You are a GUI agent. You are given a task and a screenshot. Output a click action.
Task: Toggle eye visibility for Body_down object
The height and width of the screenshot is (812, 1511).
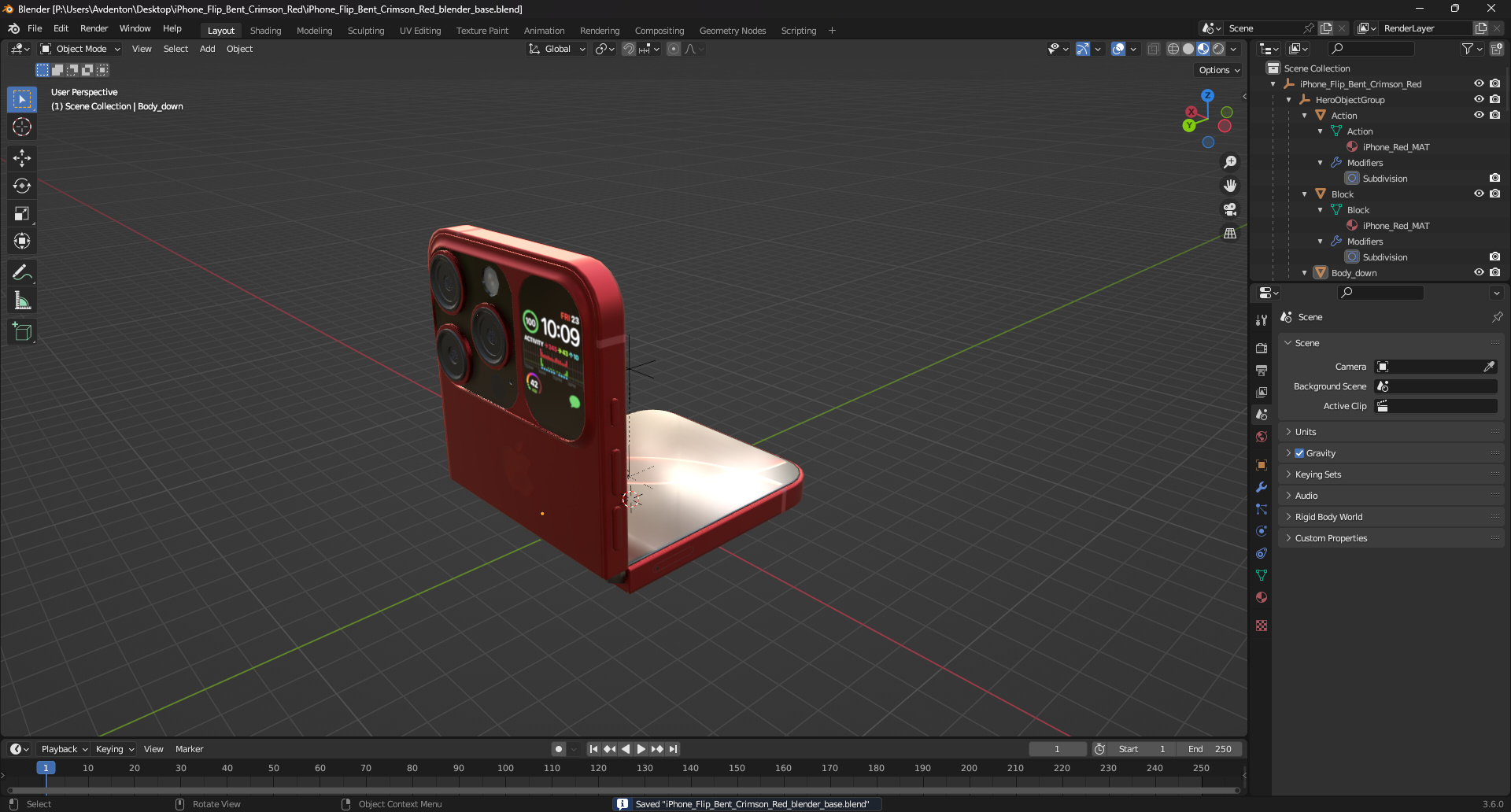pyautogui.click(x=1479, y=272)
